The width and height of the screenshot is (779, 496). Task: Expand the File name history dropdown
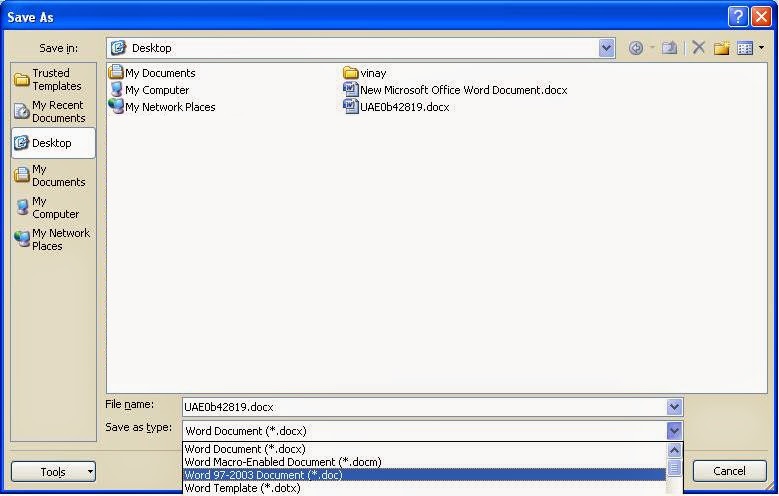(x=674, y=407)
